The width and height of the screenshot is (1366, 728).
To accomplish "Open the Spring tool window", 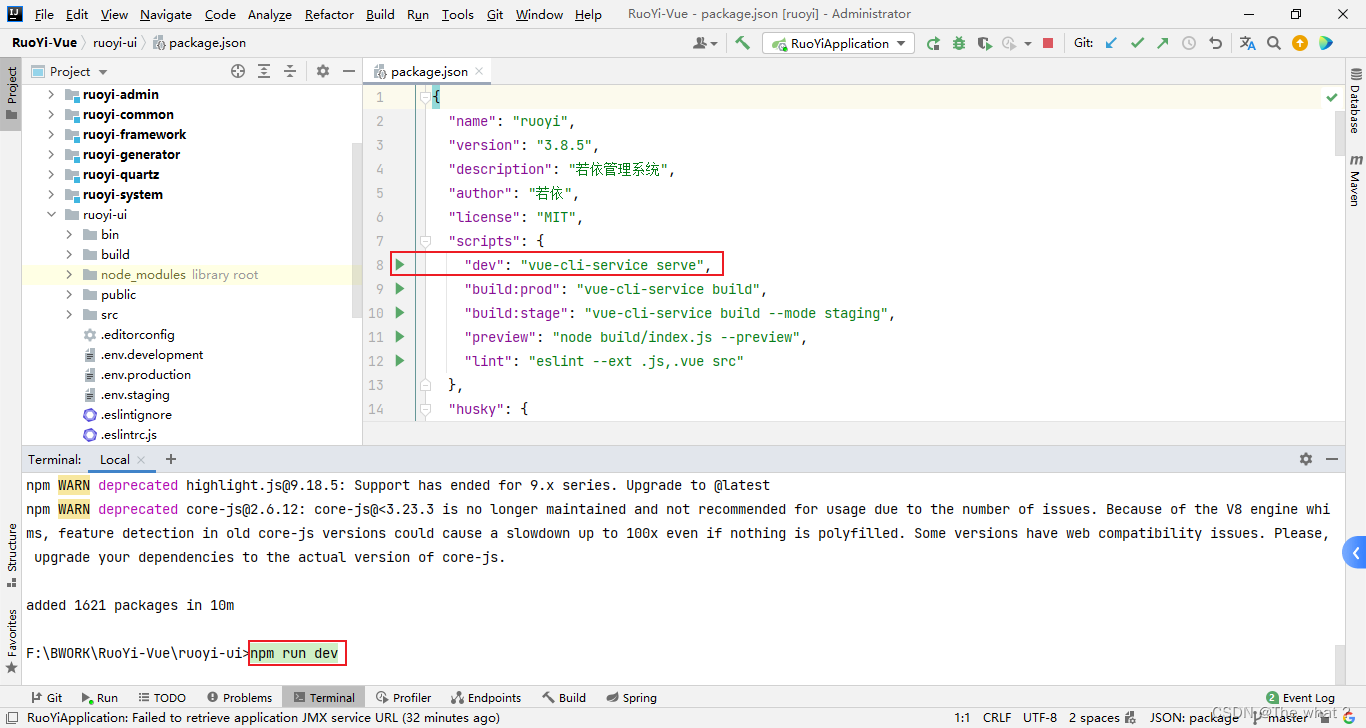I will tap(630, 698).
